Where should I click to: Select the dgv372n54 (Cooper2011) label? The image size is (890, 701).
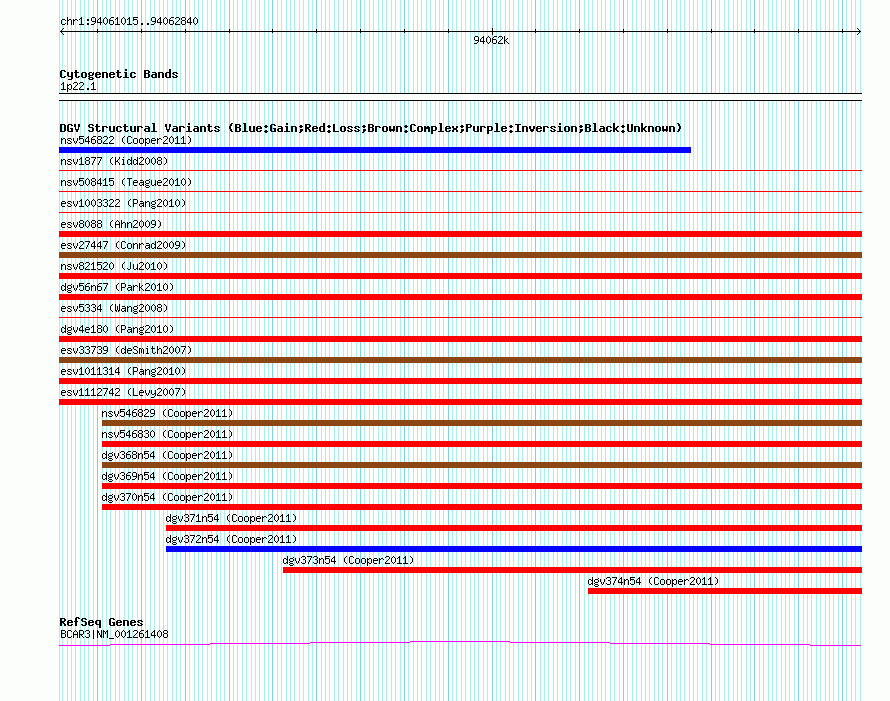click(231, 539)
